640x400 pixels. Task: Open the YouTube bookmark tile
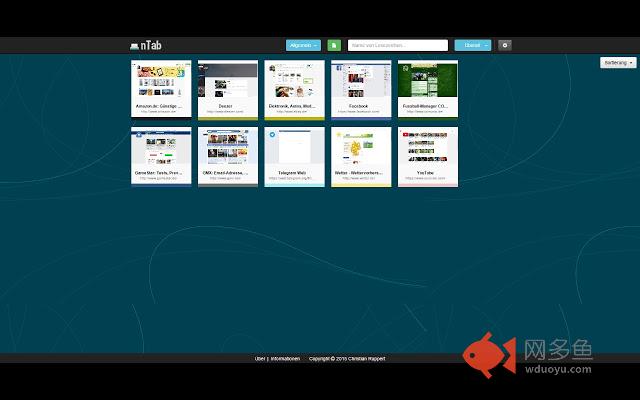pos(428,156)
